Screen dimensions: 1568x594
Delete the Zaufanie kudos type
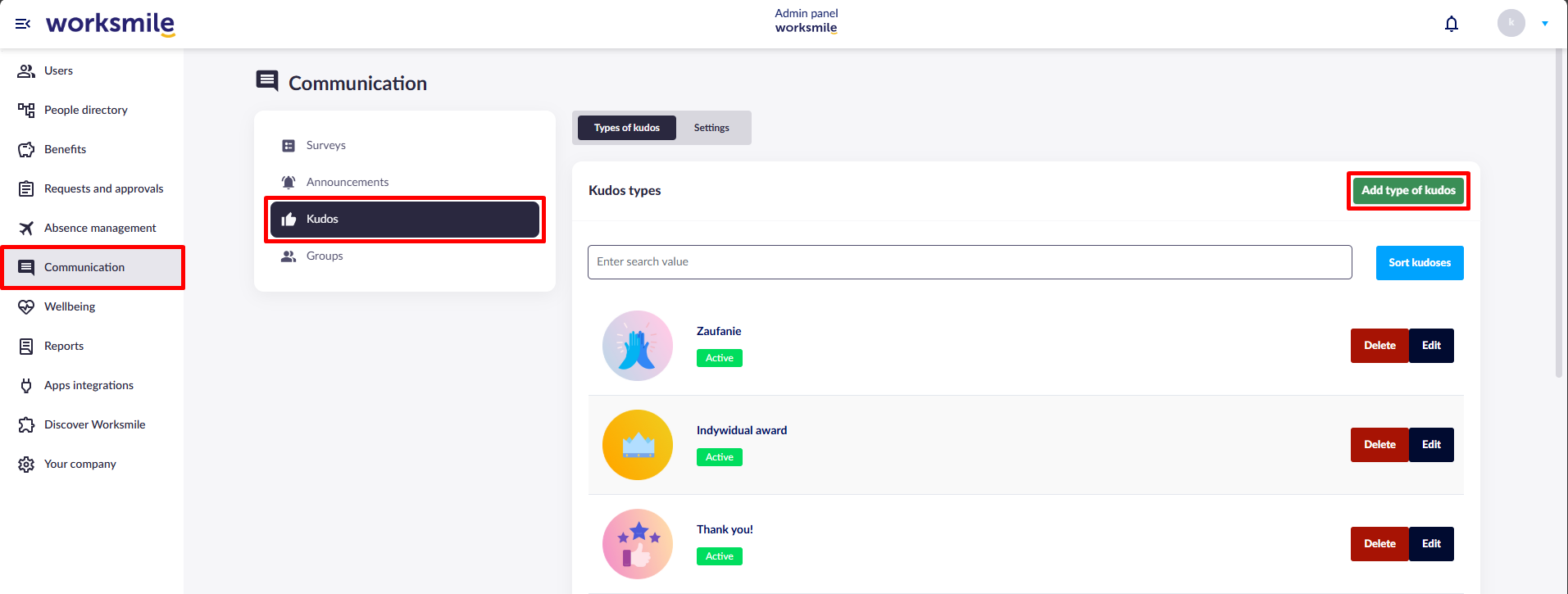(1379, 346)
